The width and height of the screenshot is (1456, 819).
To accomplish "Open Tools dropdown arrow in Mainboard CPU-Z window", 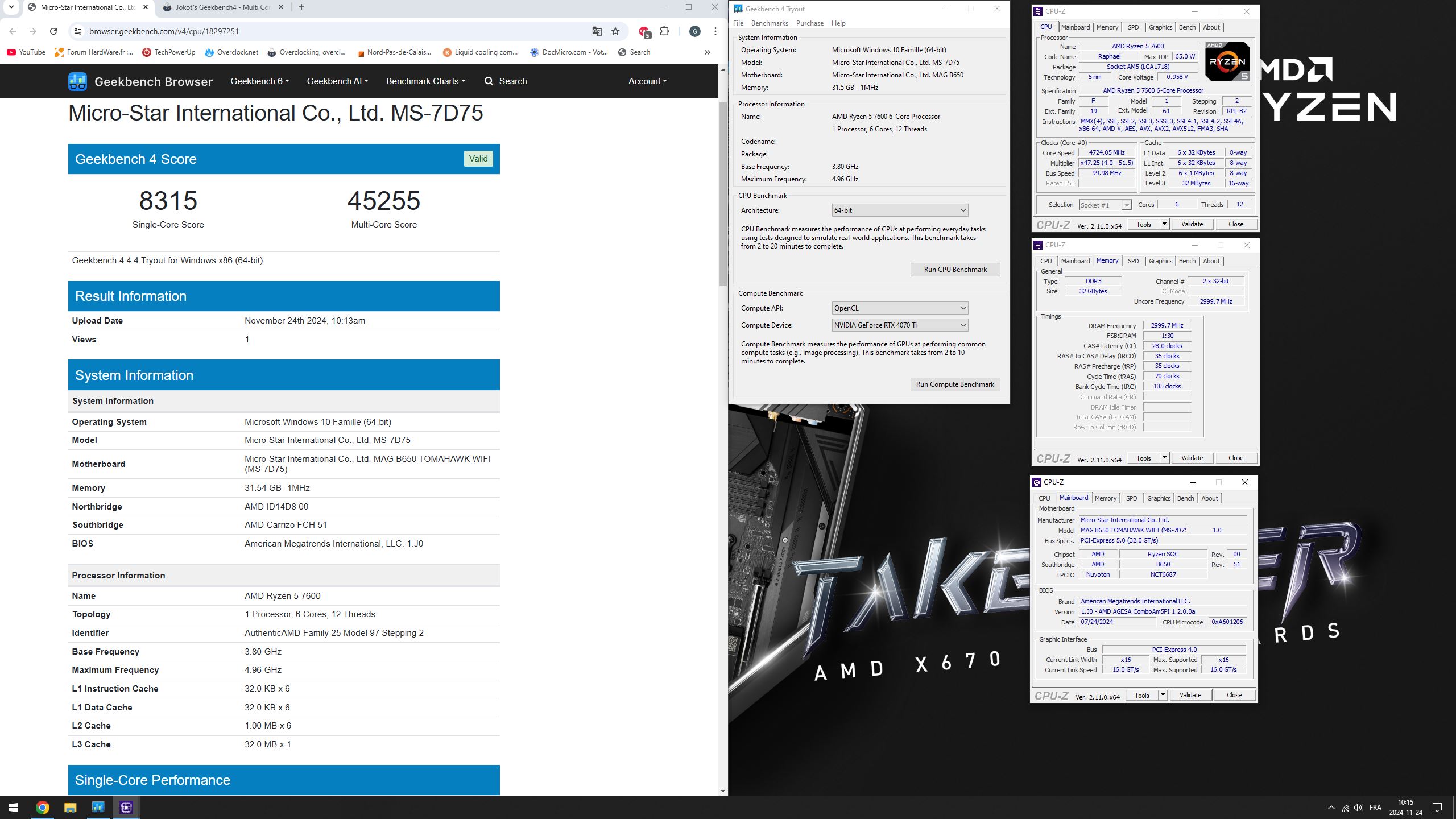I will [1163, 695].
